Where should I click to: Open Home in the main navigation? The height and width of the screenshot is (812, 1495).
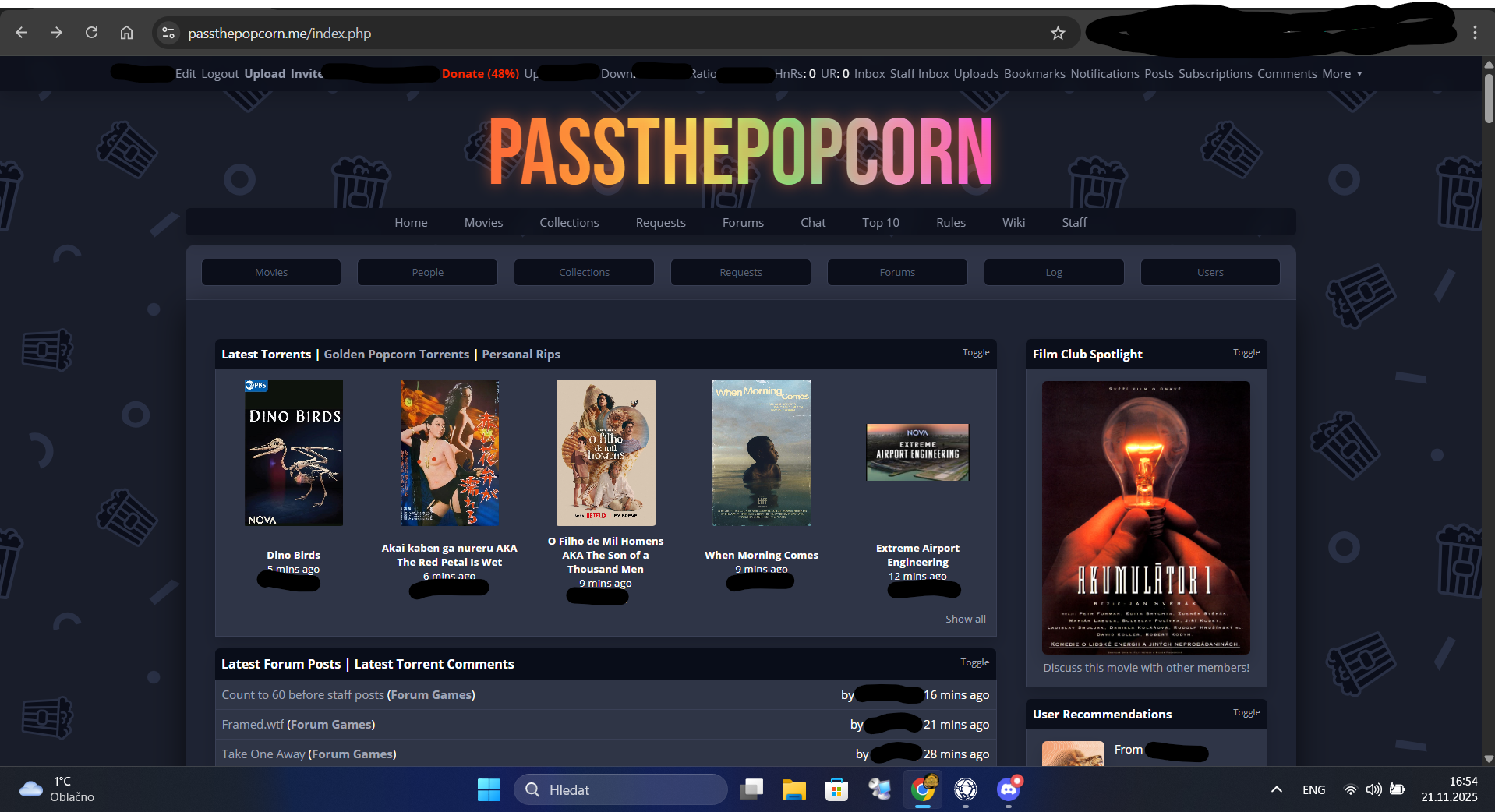tap(411, 222)
